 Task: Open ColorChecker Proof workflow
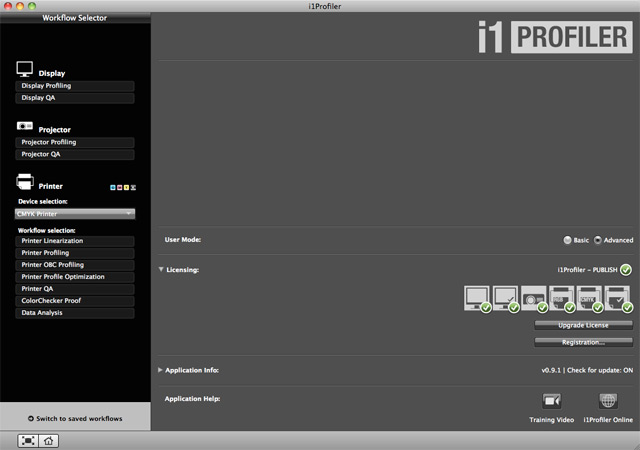pos(75,301)
